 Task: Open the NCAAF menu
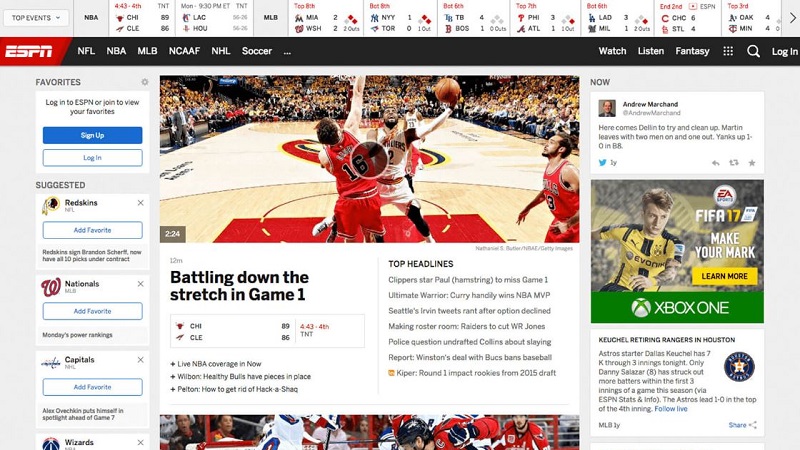tap(184, 51)
